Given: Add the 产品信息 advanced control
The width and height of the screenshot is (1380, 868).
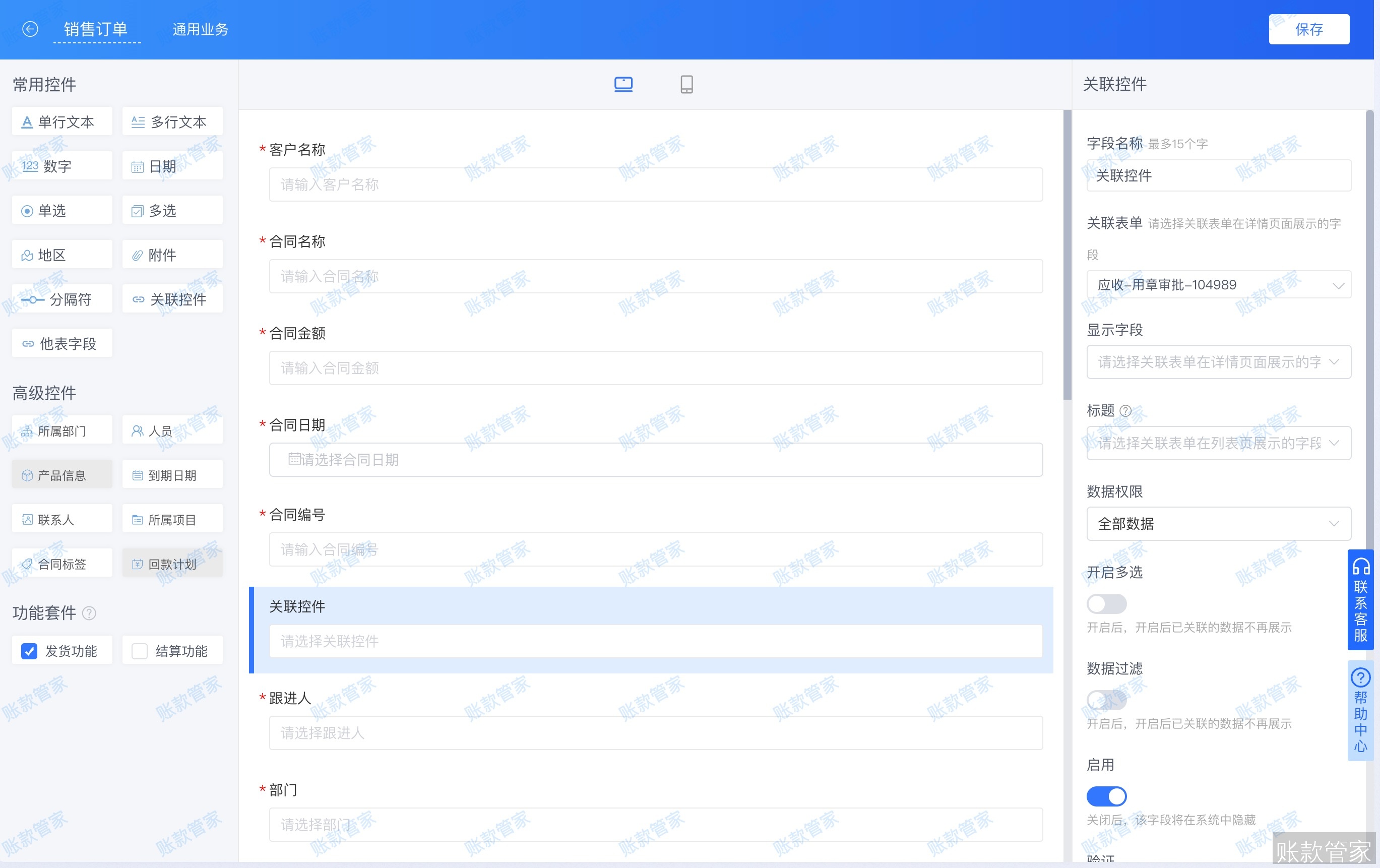Looking at the screenshot, I should pyautogui.click(x=61, y=474).
